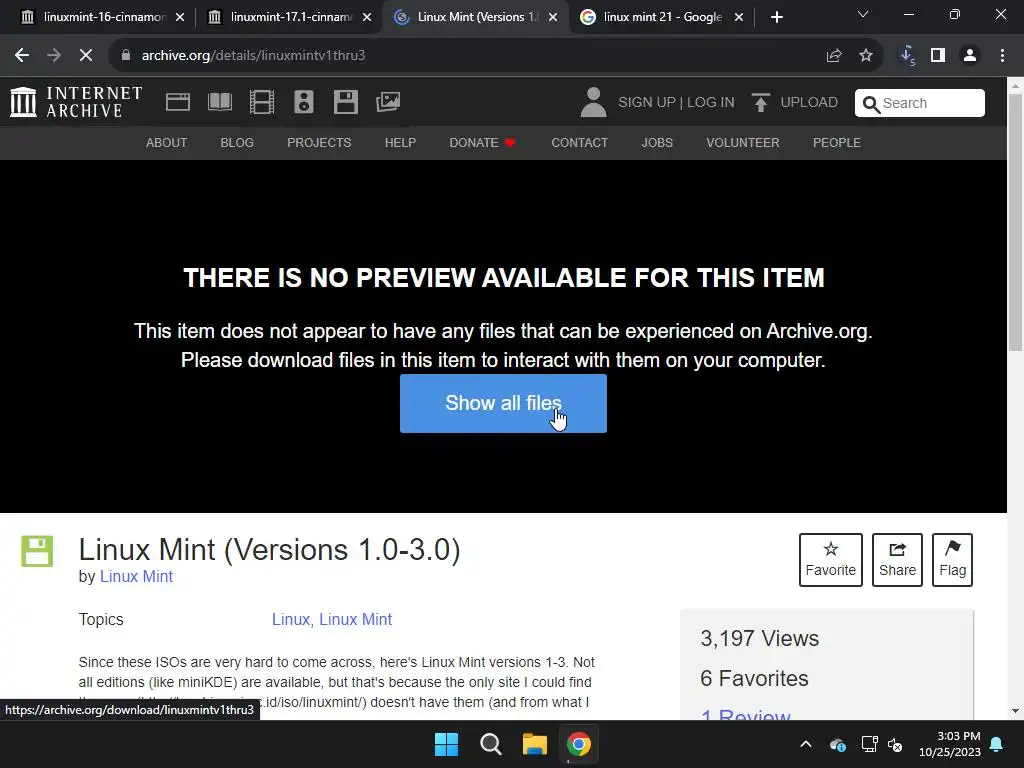The image size is (1024, 768).
Task: Click the browser forward arrow
Action: [x=54, y=56]
